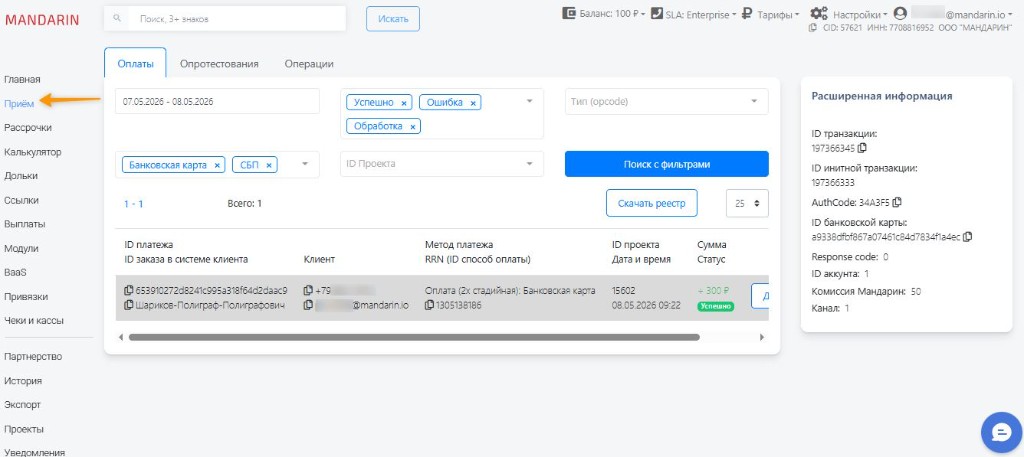The height and width of the screenshot is (457, 1024).
Task: Copy the CID icon in header
Action: point(812,28)
